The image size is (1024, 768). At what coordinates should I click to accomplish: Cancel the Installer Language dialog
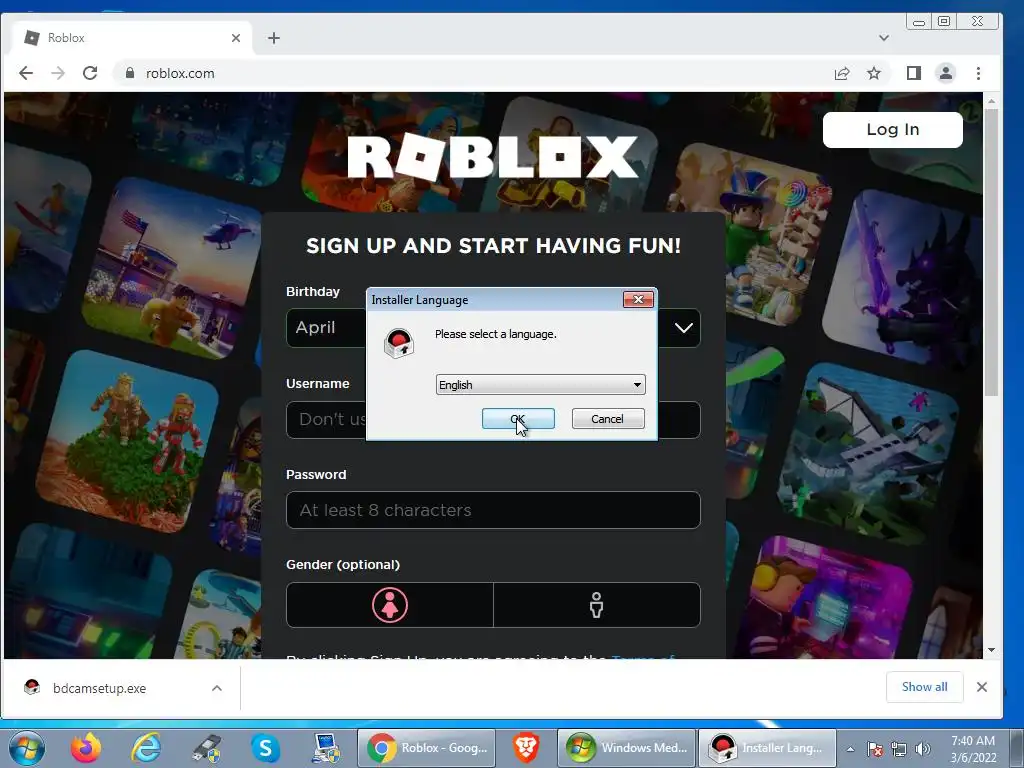pyautogui.click(x=607, y=419)
